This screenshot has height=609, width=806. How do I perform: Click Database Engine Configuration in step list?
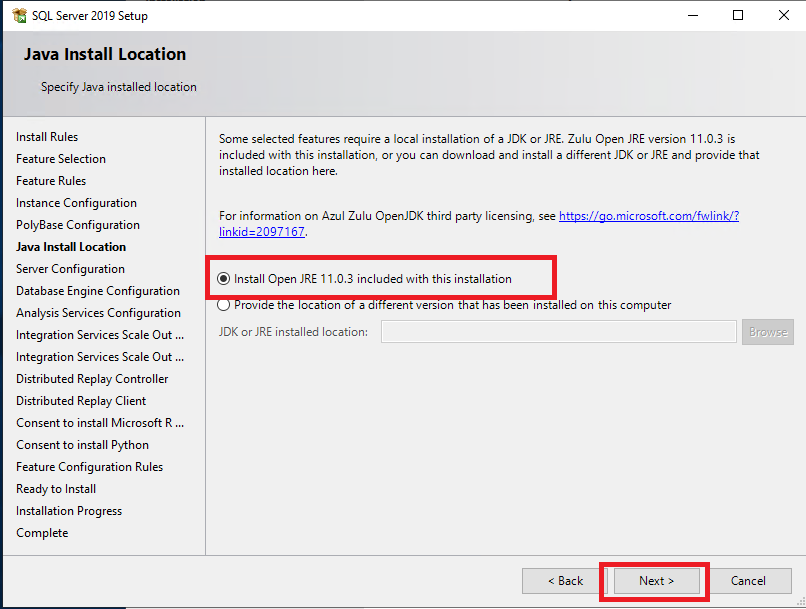(x=98, y=291)
